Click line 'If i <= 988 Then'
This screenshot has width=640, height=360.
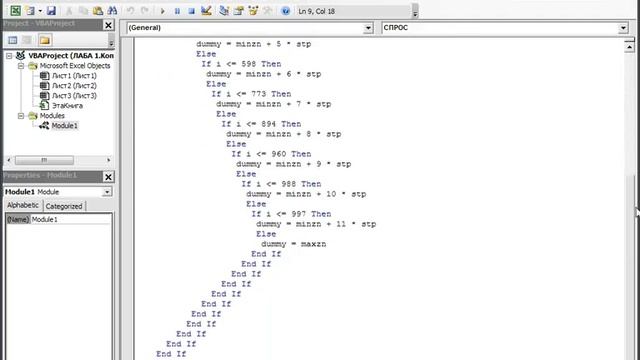click(x=281, y=184)
